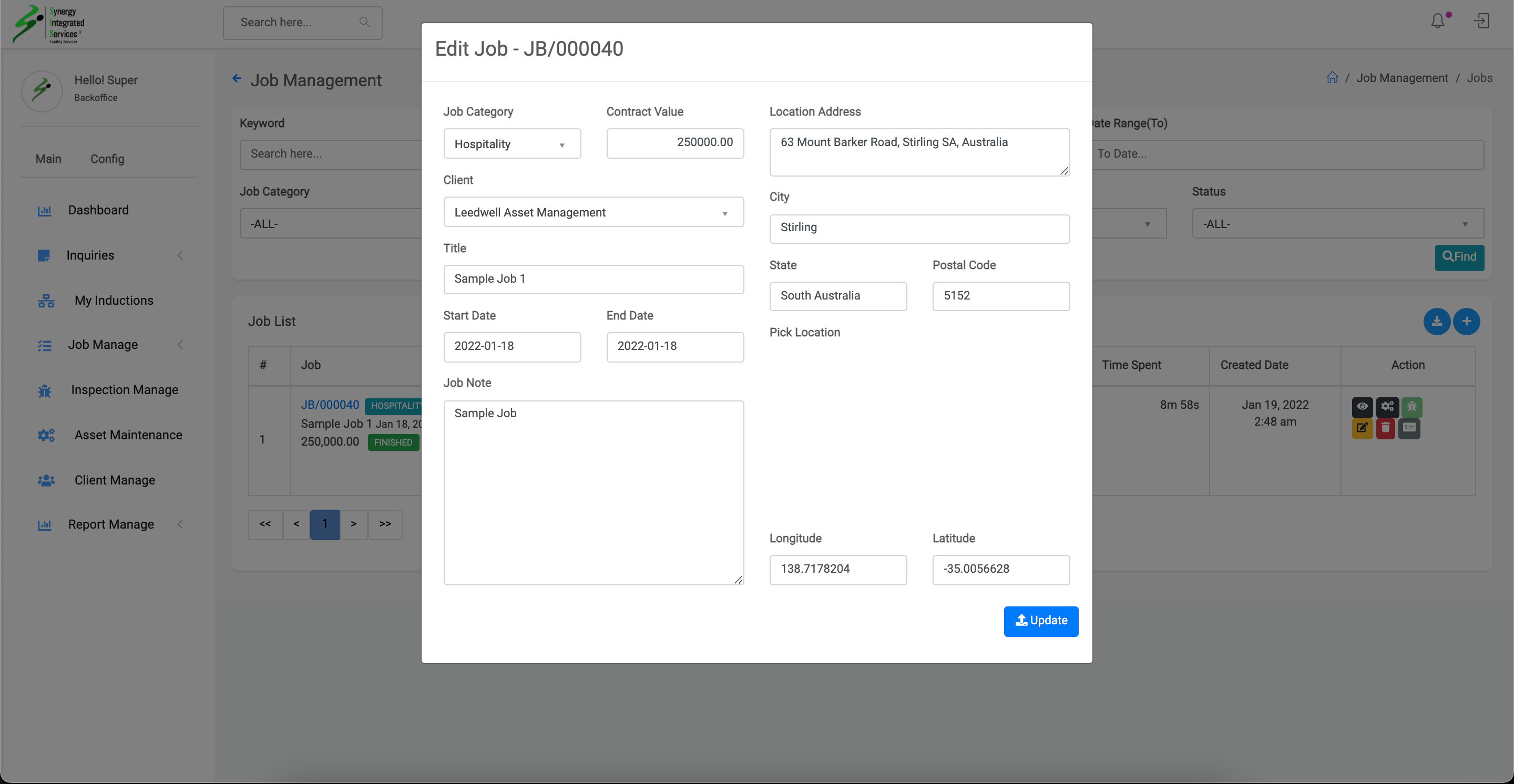Click the red delete trash icon
This screenshot has width=1514, height=784.
tap(1385, 428)
